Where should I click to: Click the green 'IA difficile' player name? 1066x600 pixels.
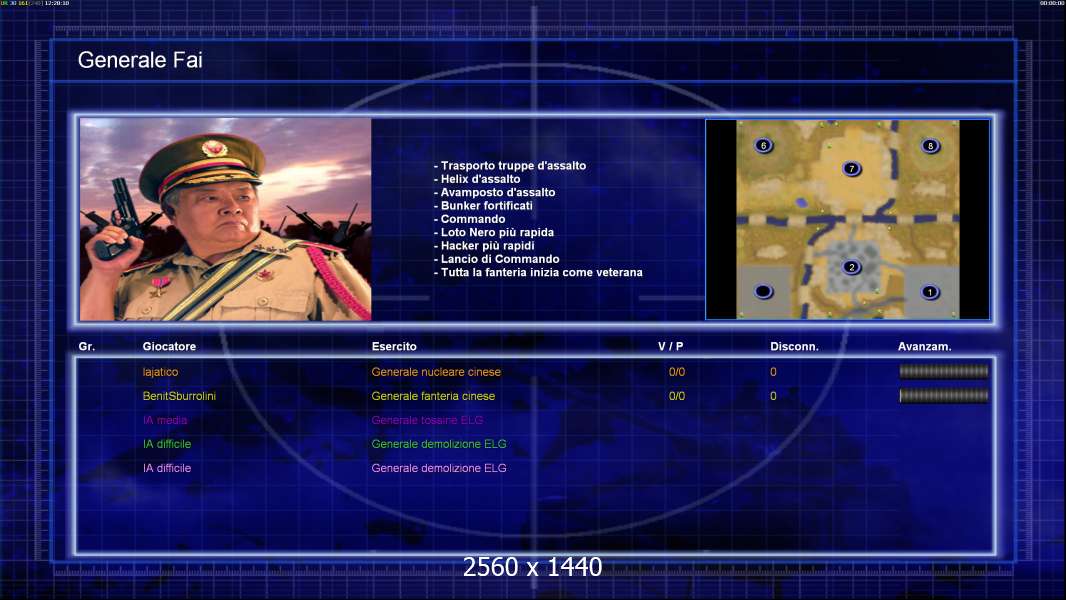(x=167, y=444)
